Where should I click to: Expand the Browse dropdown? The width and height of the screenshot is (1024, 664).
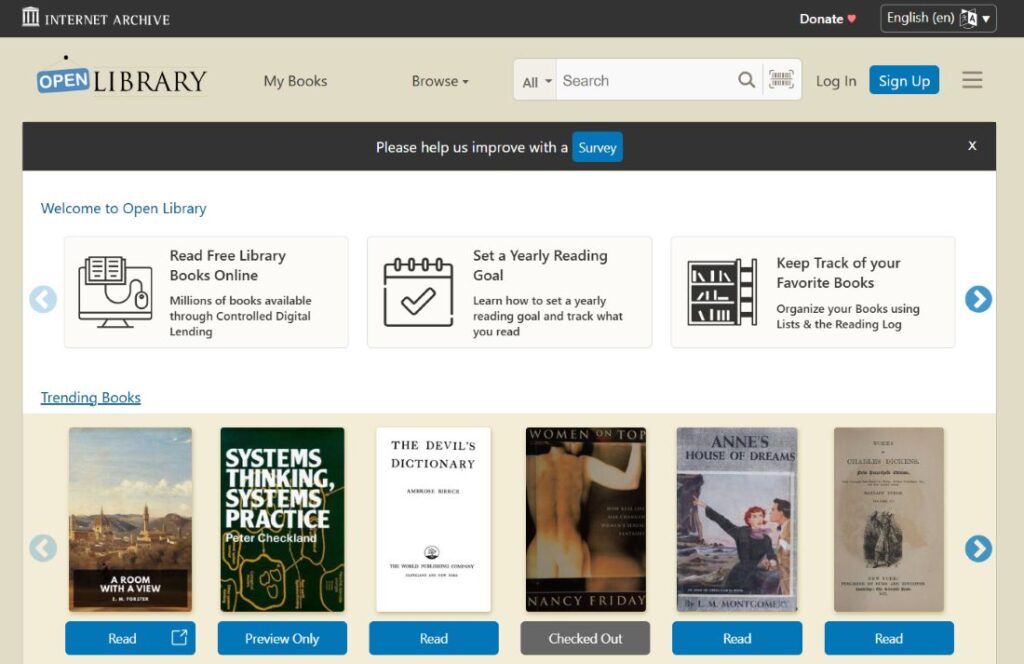440,81
